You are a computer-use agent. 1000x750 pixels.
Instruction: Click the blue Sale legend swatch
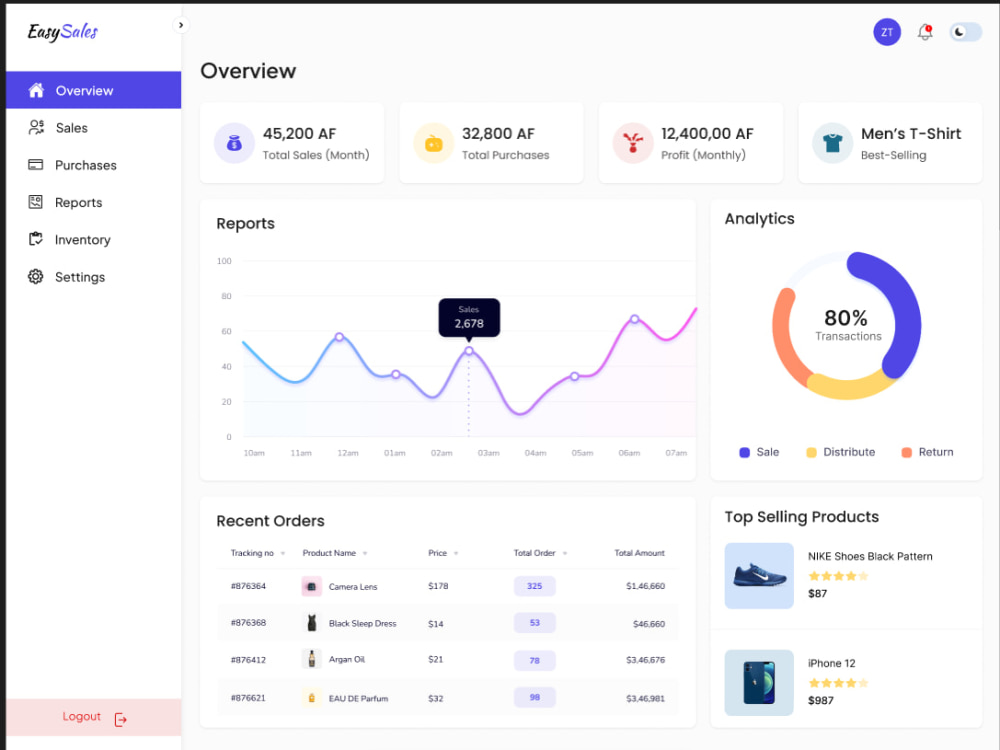pos(744,453)
